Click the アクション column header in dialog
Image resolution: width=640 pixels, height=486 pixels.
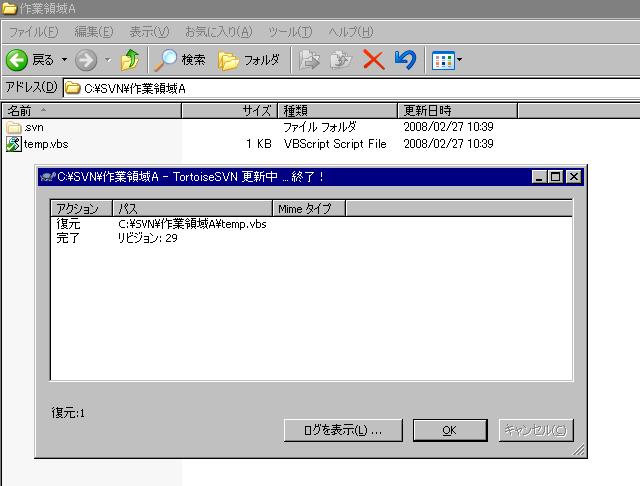tap(81, 209)
